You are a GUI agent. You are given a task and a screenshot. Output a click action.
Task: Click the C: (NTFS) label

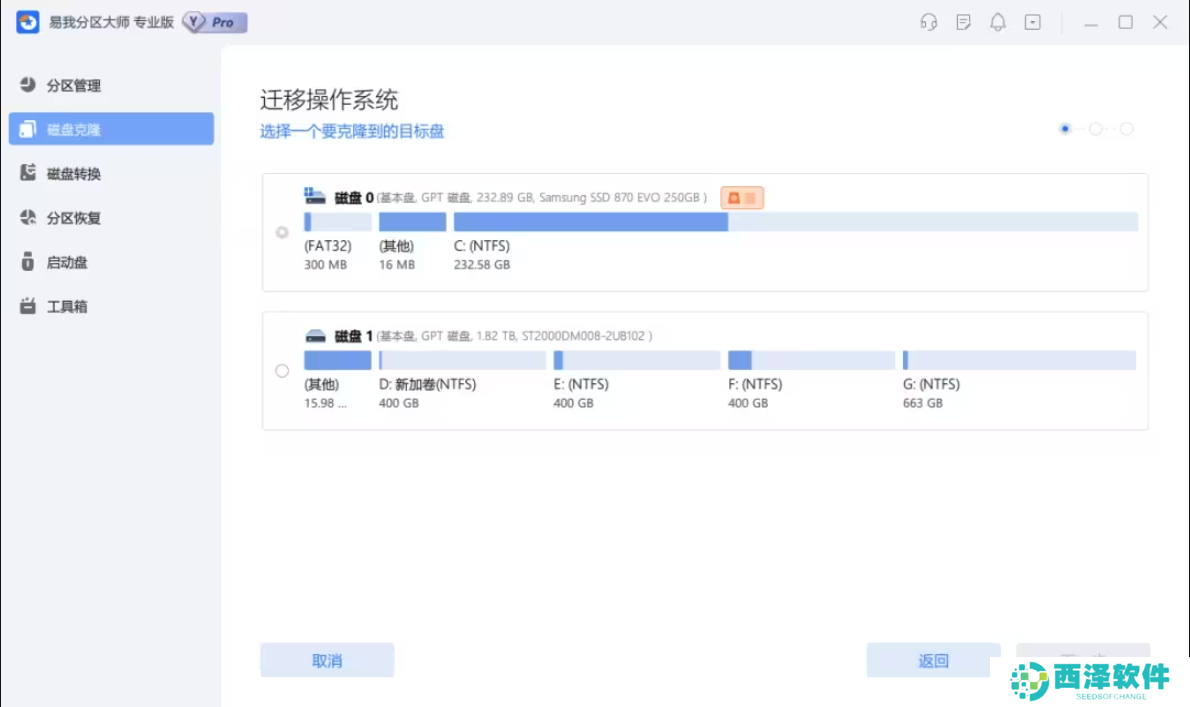tap(482, 246)
